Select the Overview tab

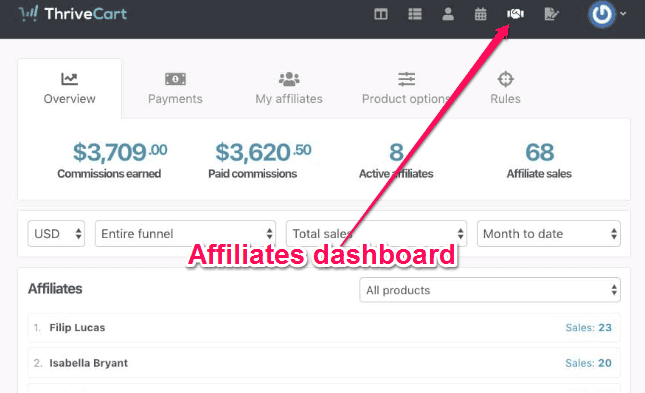coord(70,88)
